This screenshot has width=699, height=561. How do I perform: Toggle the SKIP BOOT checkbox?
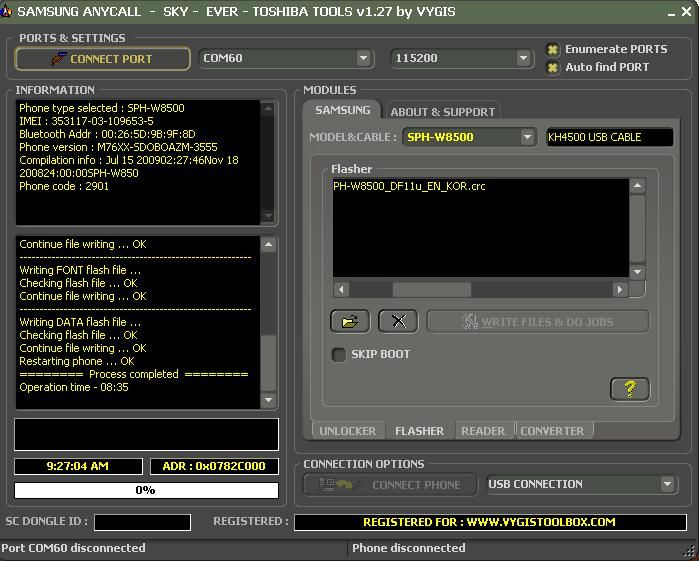(x=339, y=355)
